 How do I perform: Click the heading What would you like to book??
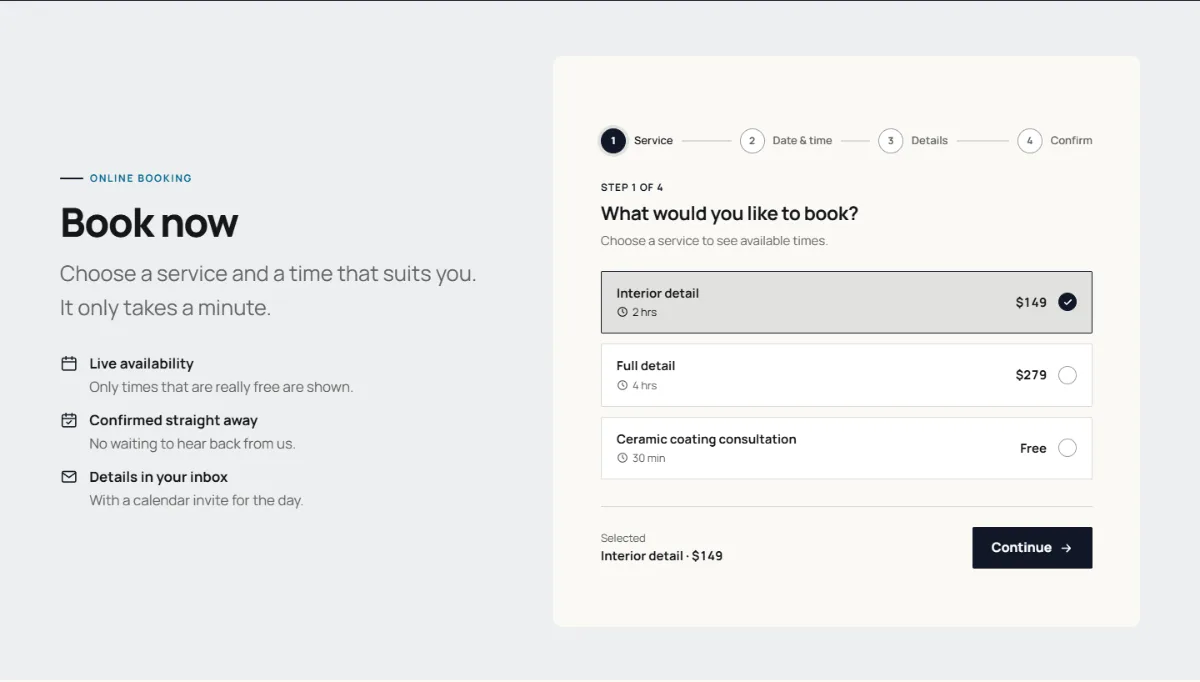pyautogui.click(x=729, y=214)
